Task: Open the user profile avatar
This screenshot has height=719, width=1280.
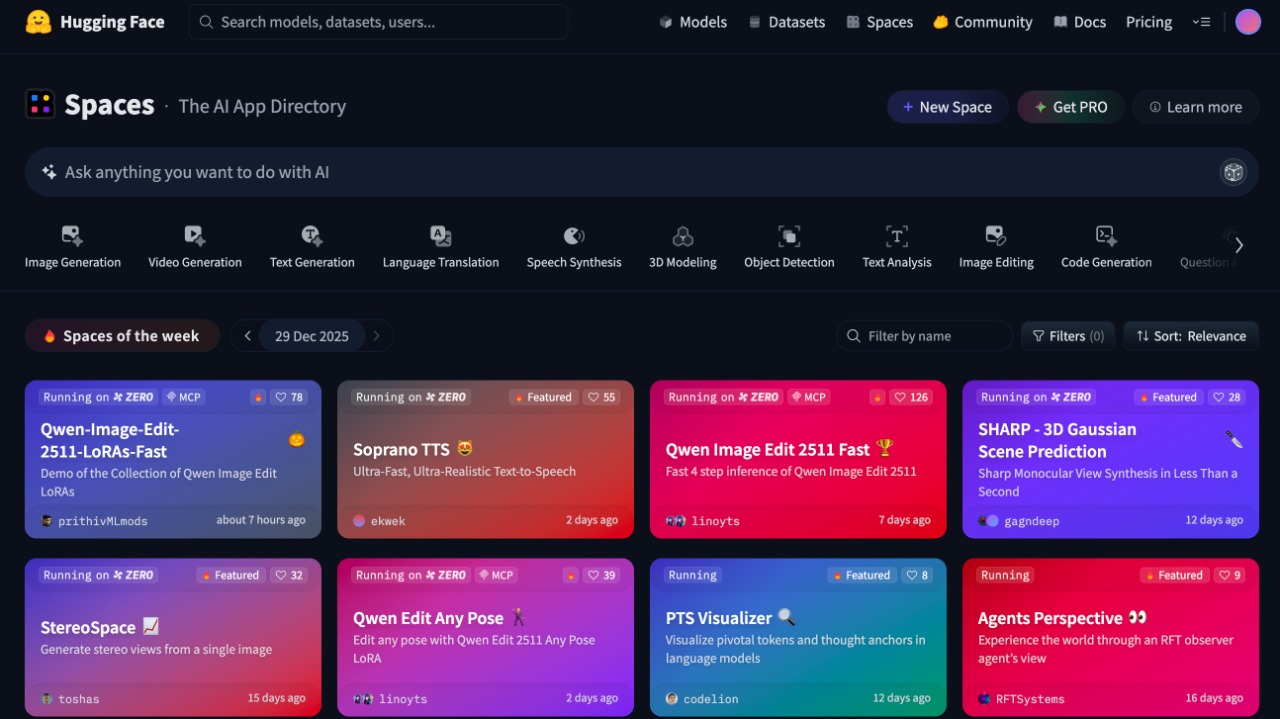Action: (1247, 22)
